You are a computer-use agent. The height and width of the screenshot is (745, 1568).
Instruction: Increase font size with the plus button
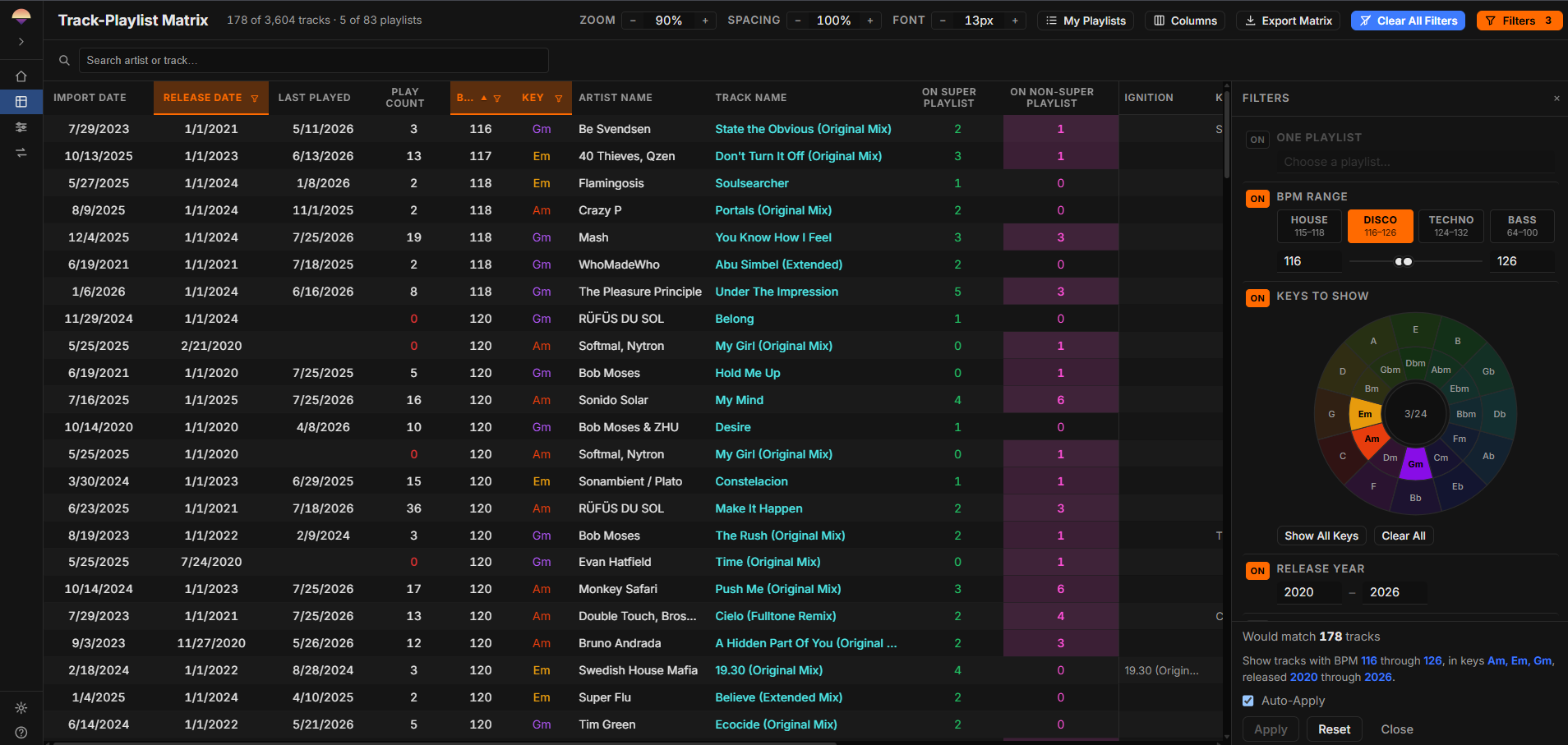tap(1015, 21)
